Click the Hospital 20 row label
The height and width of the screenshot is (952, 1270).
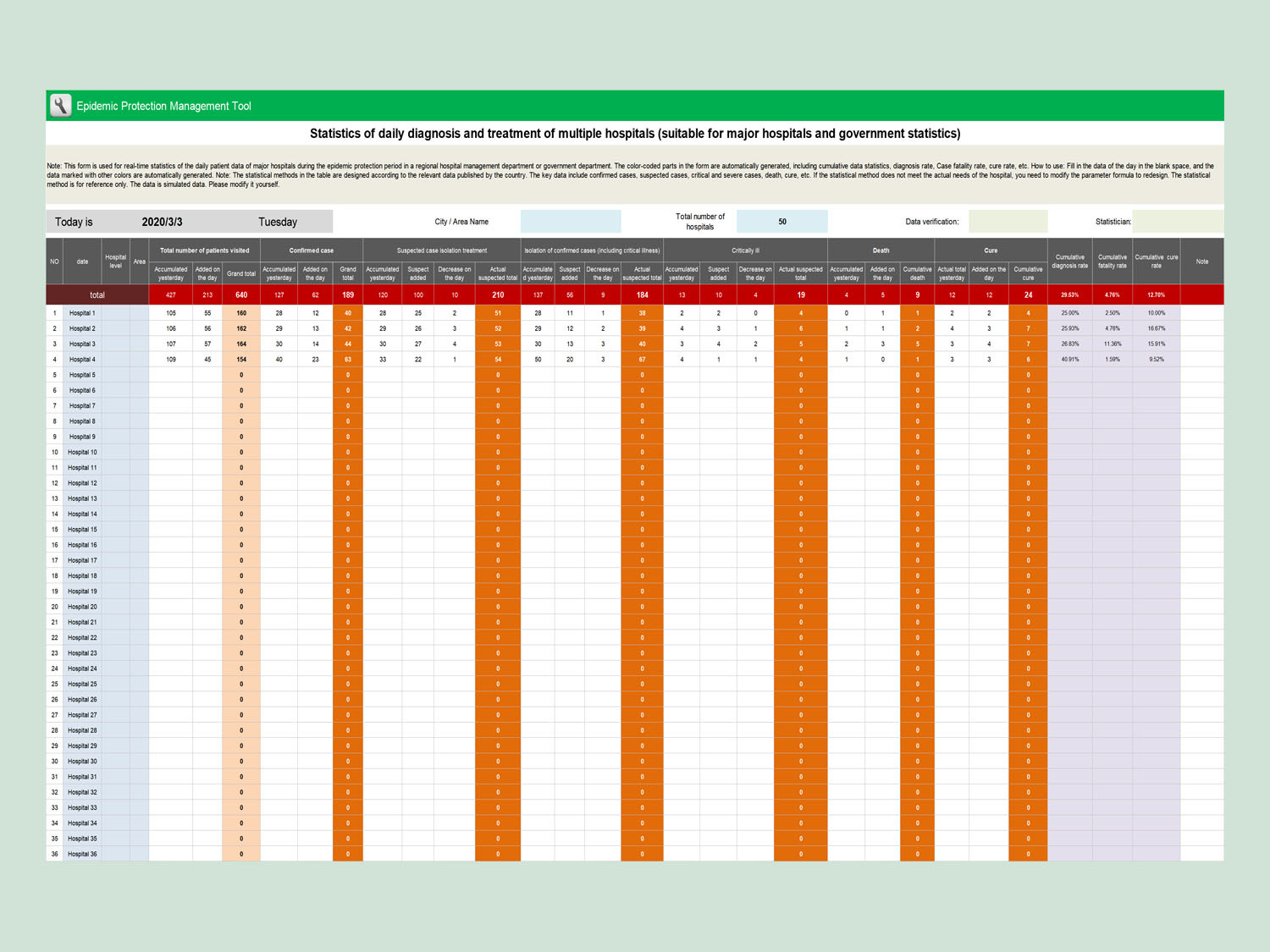[82, 607]
